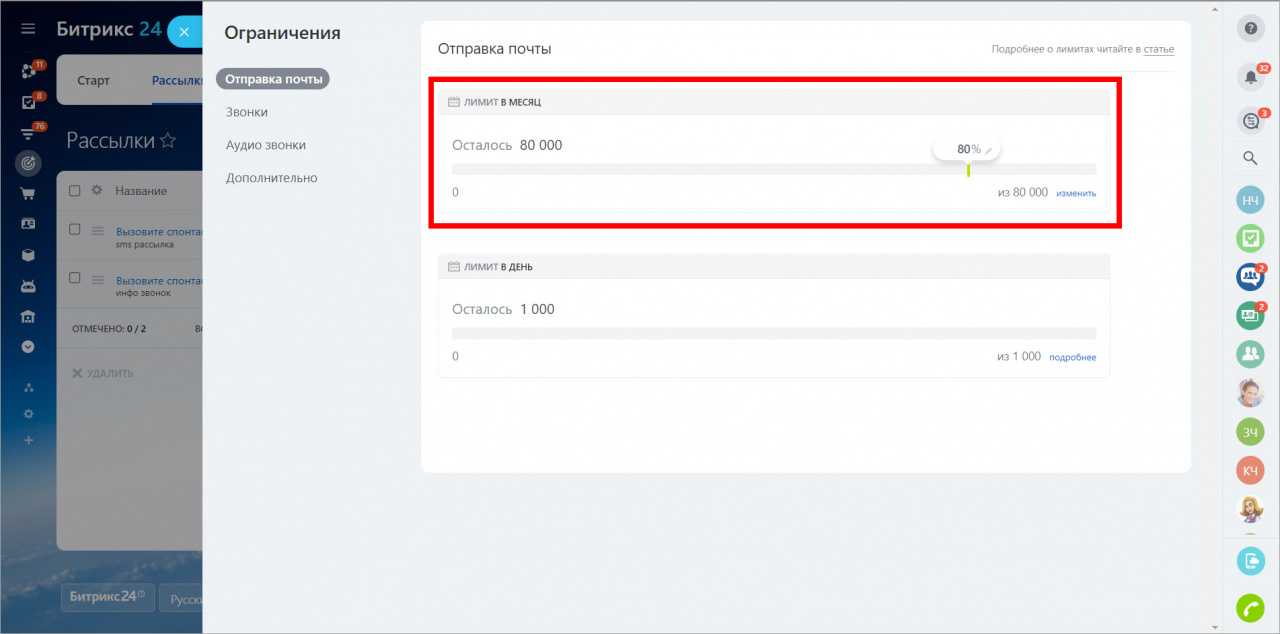Click the green phone call button
Image resolution: width=1280 pixels, height=634 pixels.
pos(1250,607)
